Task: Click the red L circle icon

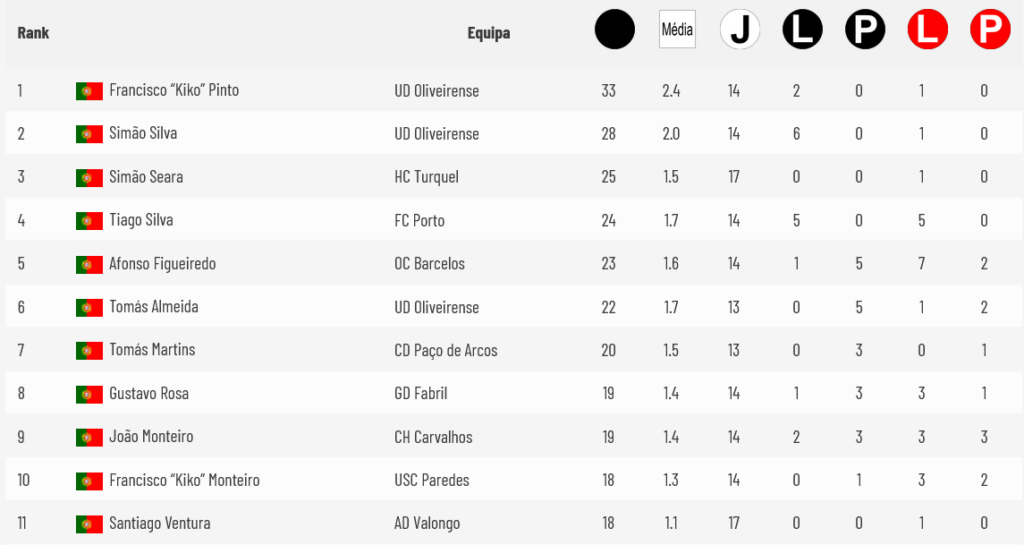Action: 928,29
